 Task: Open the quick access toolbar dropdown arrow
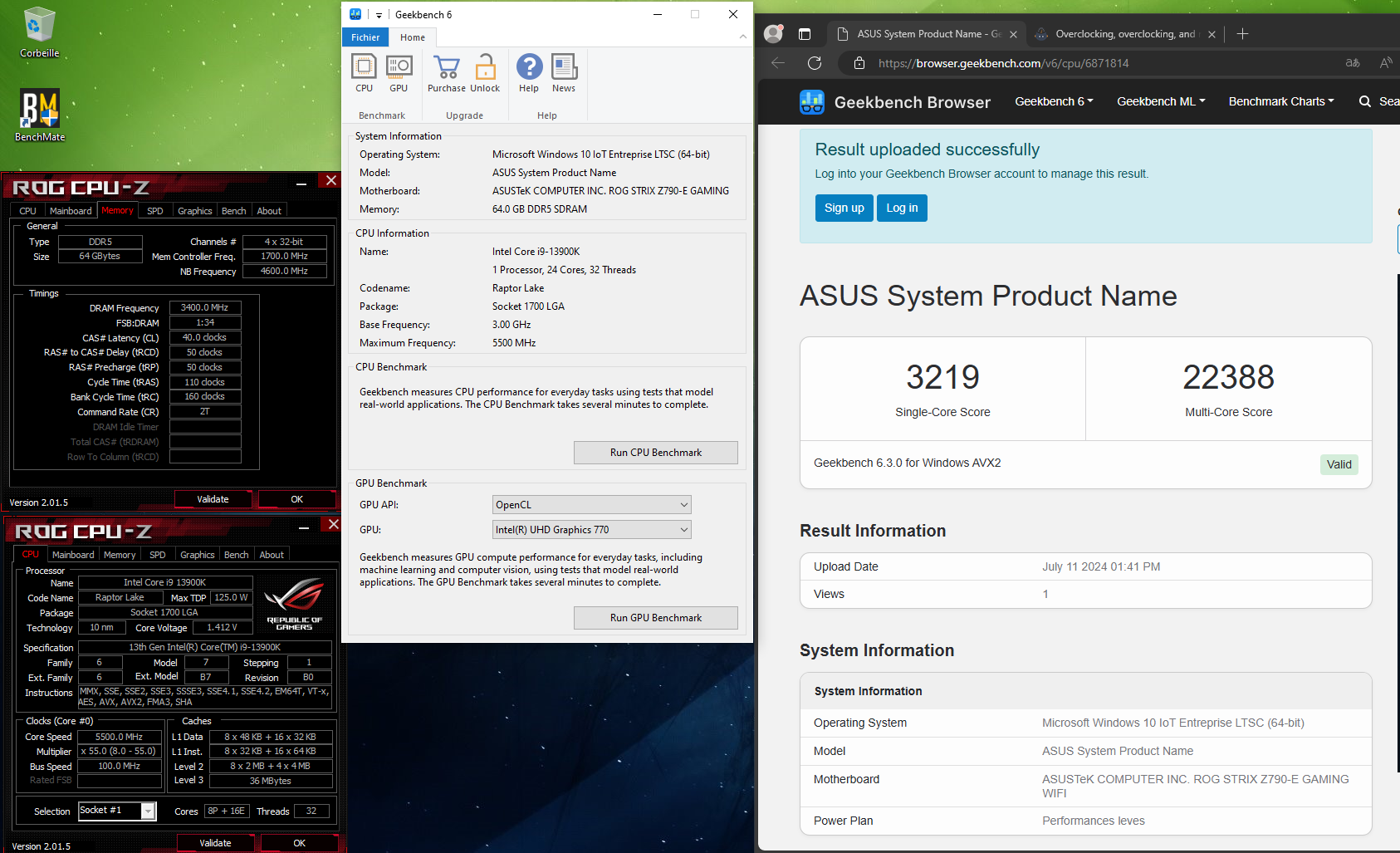379,15
